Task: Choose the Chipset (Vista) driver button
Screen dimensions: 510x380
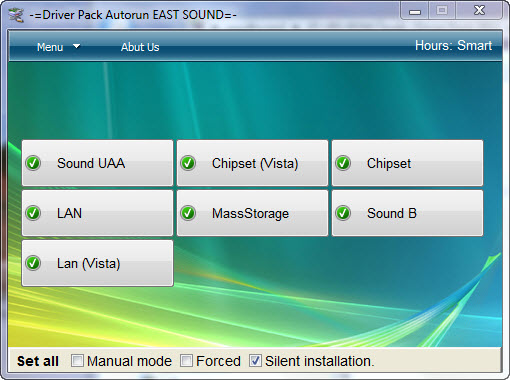Action: pyautogui.click(x=252, y=163)
